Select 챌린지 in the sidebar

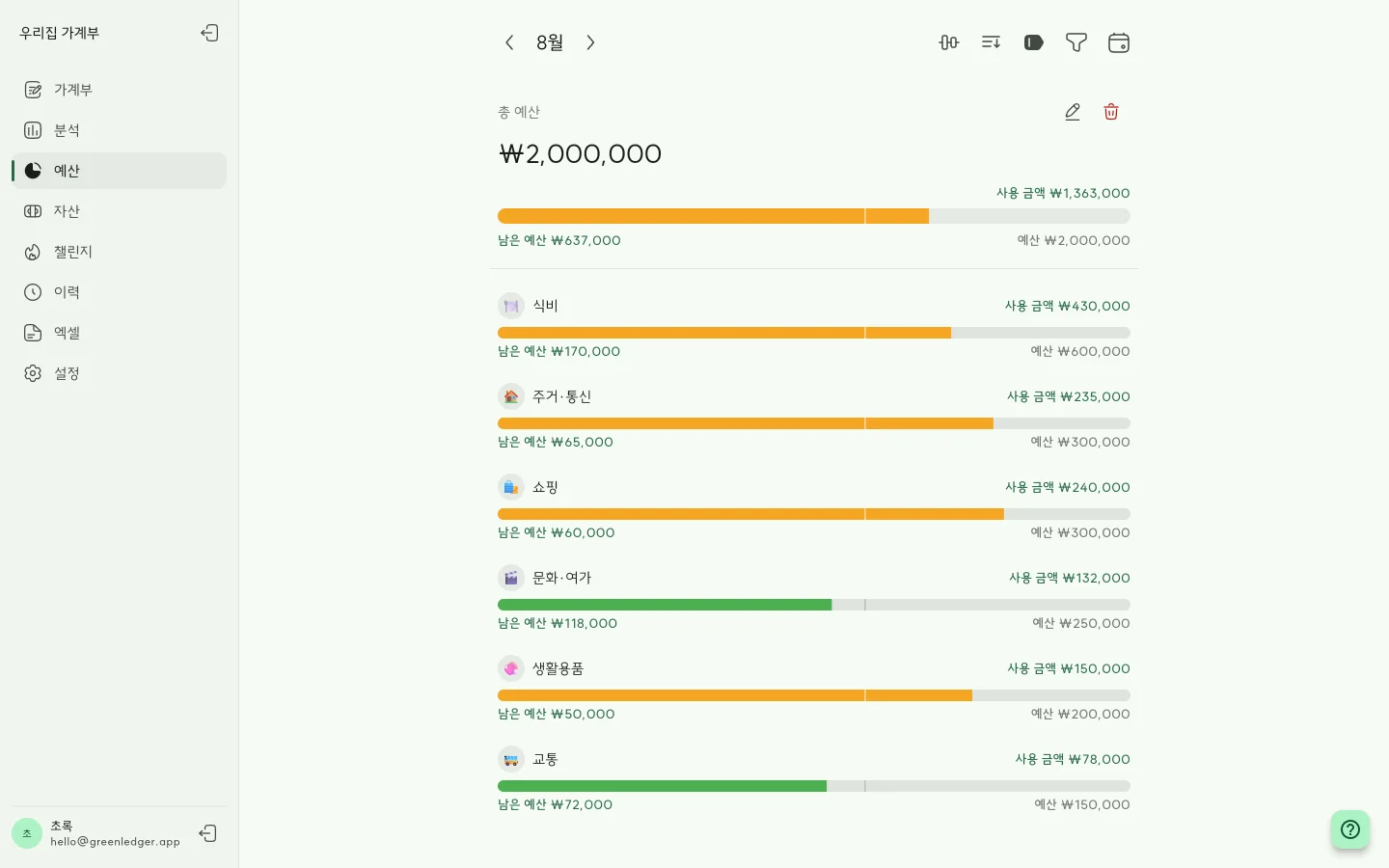(x=120, y=252)
